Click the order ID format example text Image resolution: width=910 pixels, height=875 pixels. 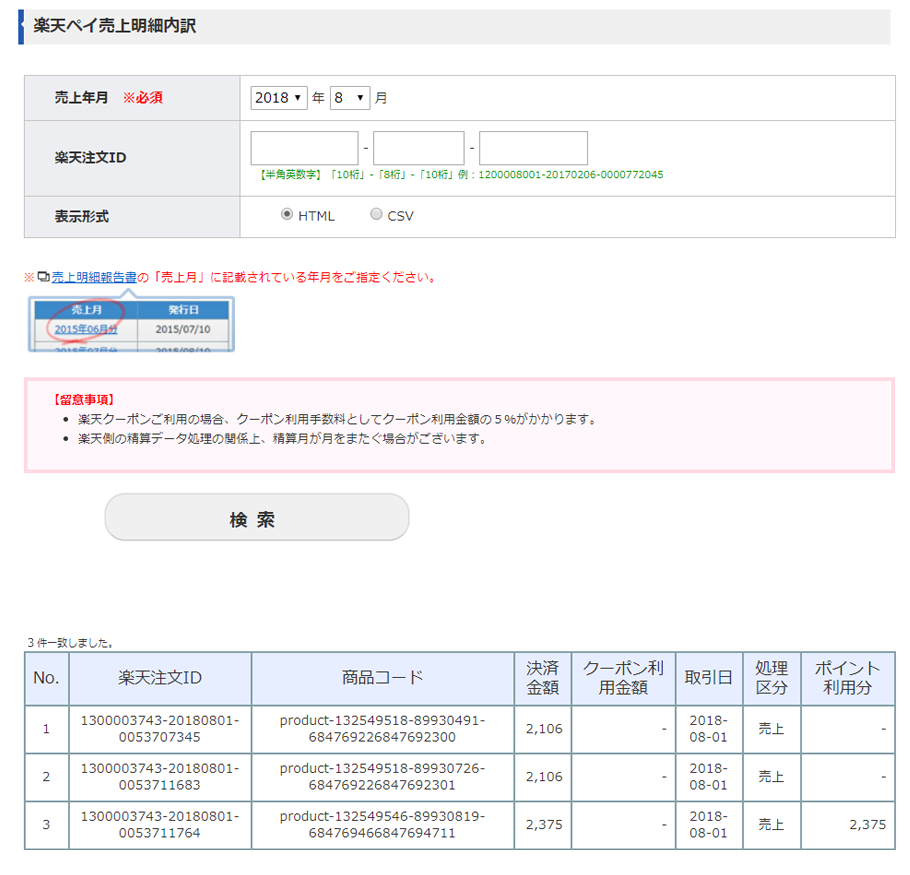tap(461, 175)
